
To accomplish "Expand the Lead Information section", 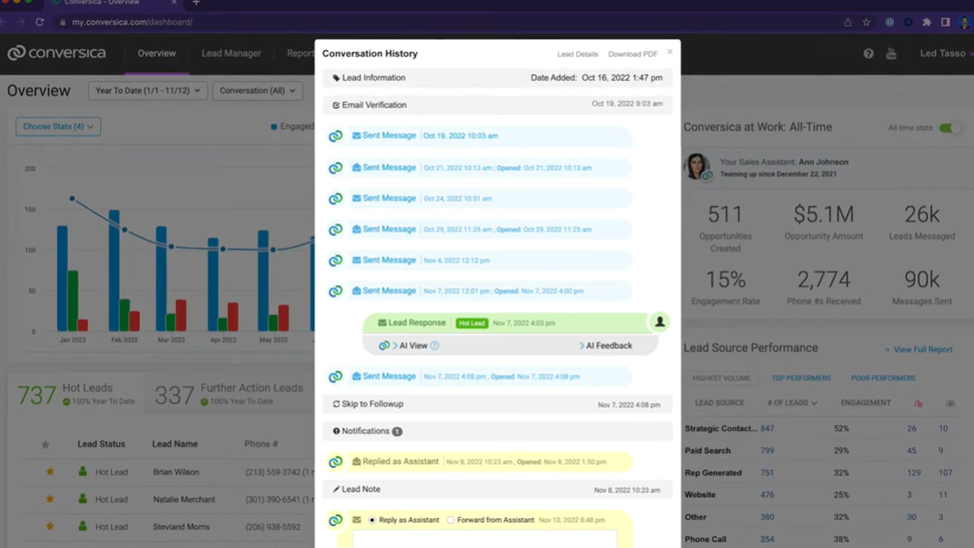I will click(x=498, y=78).
